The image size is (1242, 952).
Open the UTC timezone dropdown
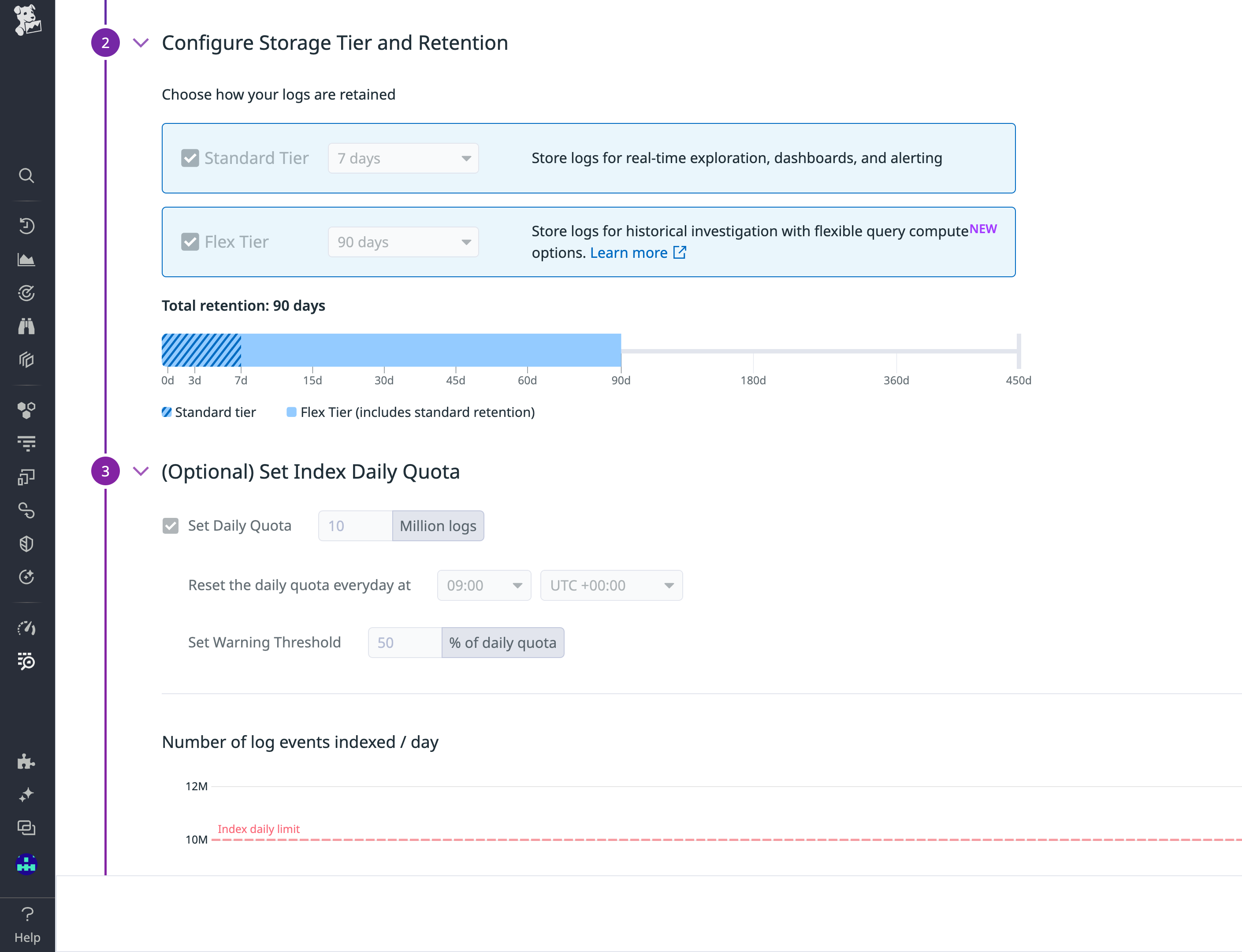tap(611, 585)
